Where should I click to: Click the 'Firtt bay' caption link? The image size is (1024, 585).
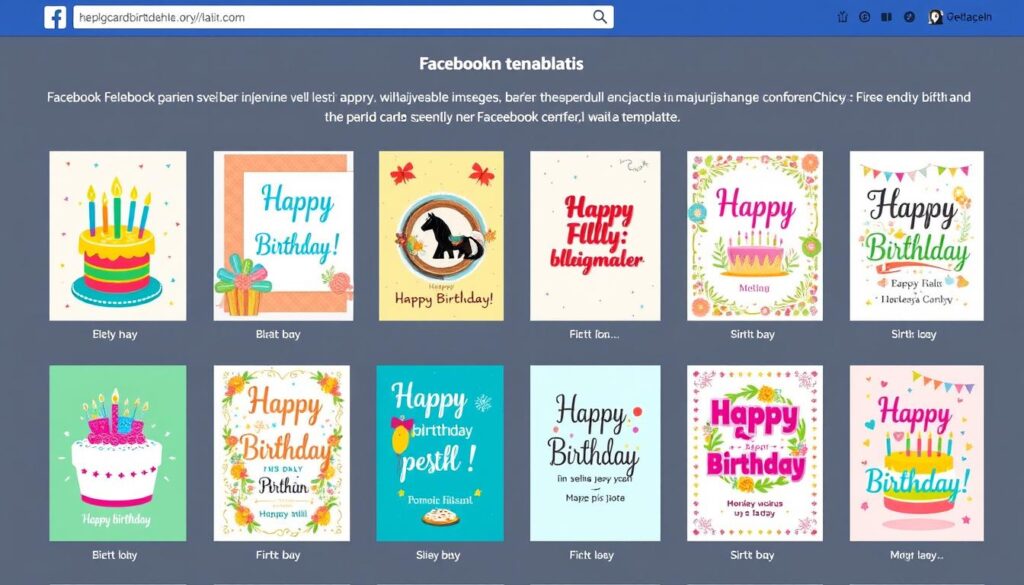point(278,554)
